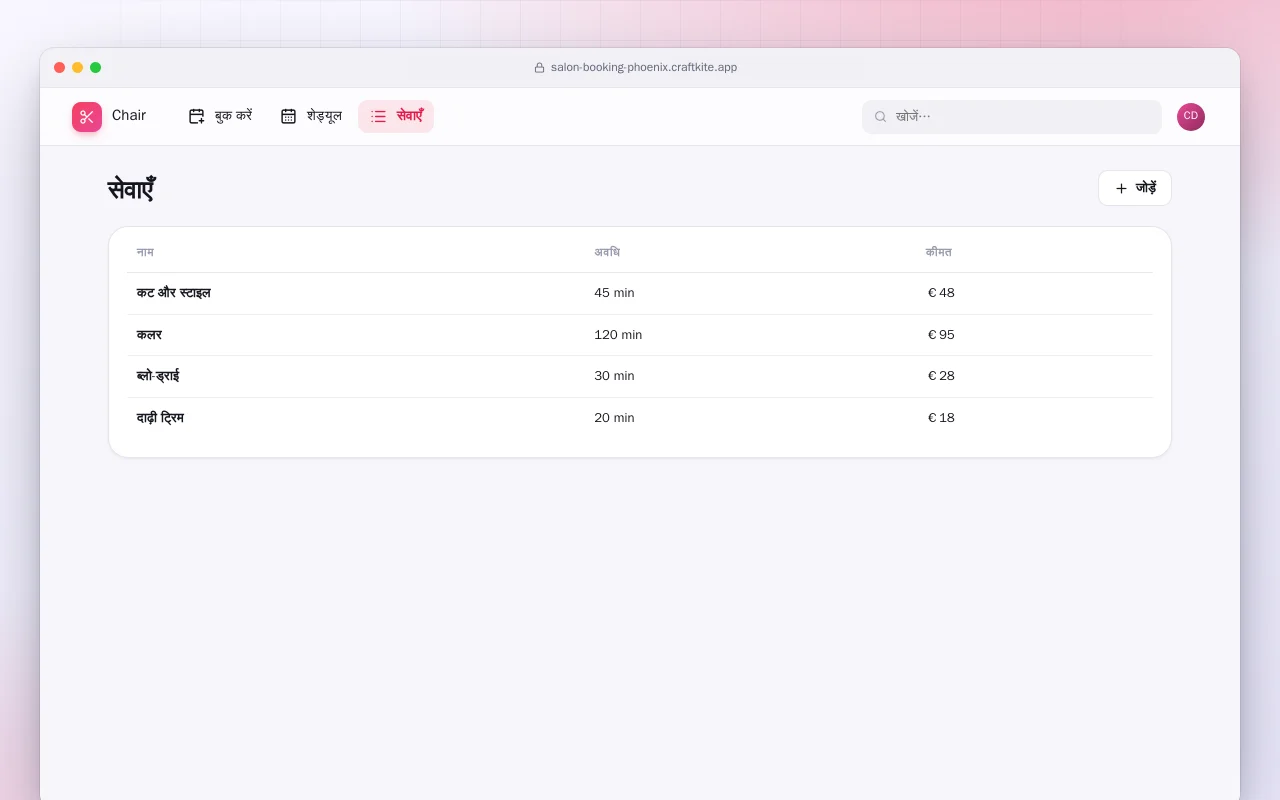The height and width of the screenshot is (800, 1280).
Task: Click the अवधि column header
Action: click(607, 252)
